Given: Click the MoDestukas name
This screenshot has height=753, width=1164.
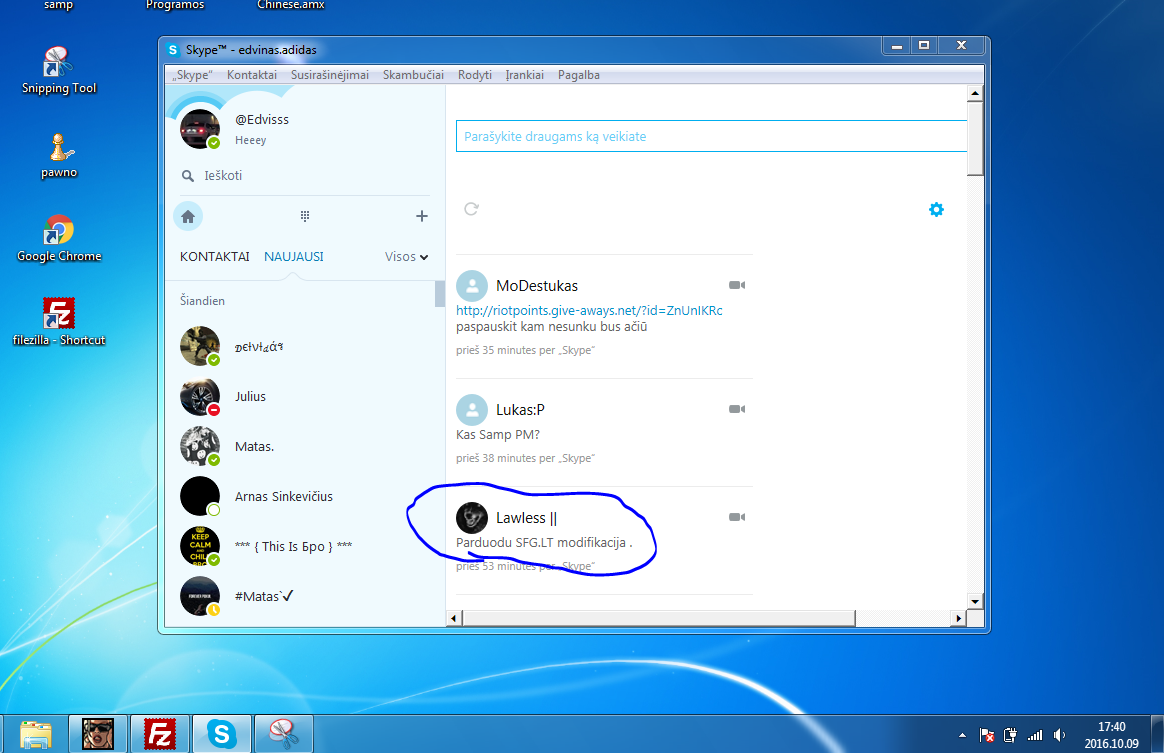Looking at the screenshot, I should pos(537,286).
